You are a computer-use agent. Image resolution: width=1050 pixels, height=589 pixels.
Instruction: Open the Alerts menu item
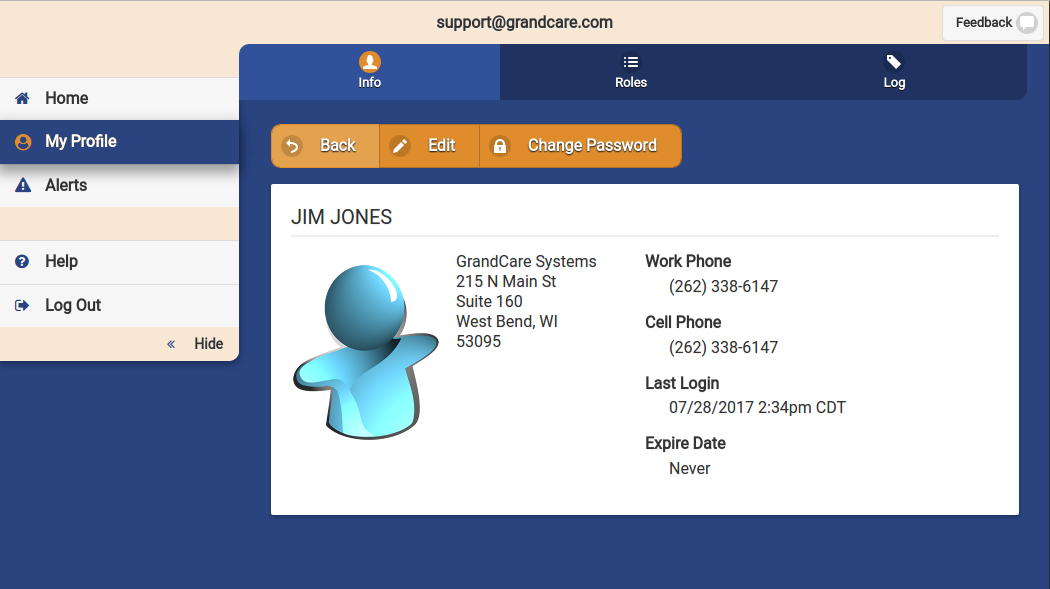(x=119, y=185)
